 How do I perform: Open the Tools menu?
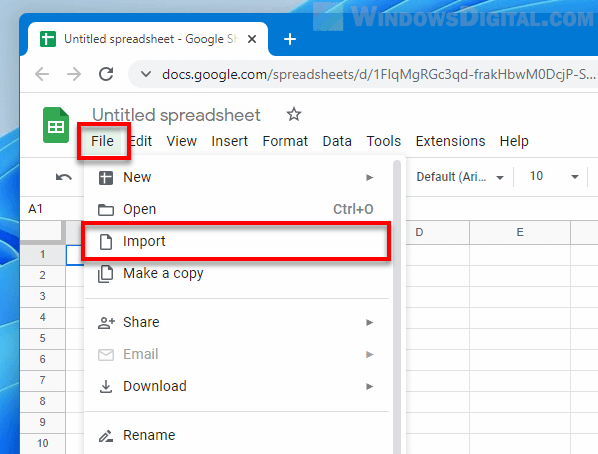[x=384, y=141]
